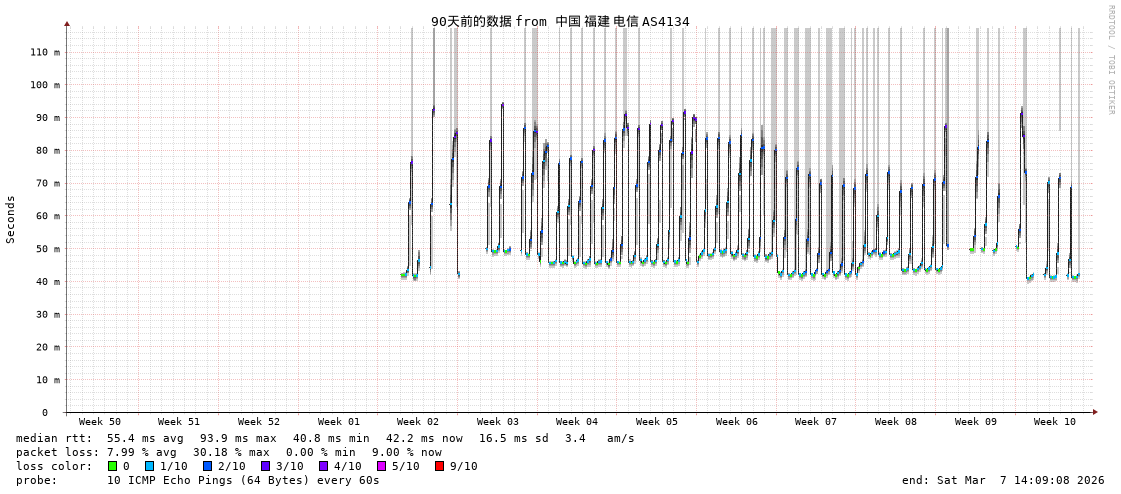Image resolution: width=1121 pixels, height=494 pixels.
Task: Click the median rtt statistics line
Action: click(x=325, y=438)
